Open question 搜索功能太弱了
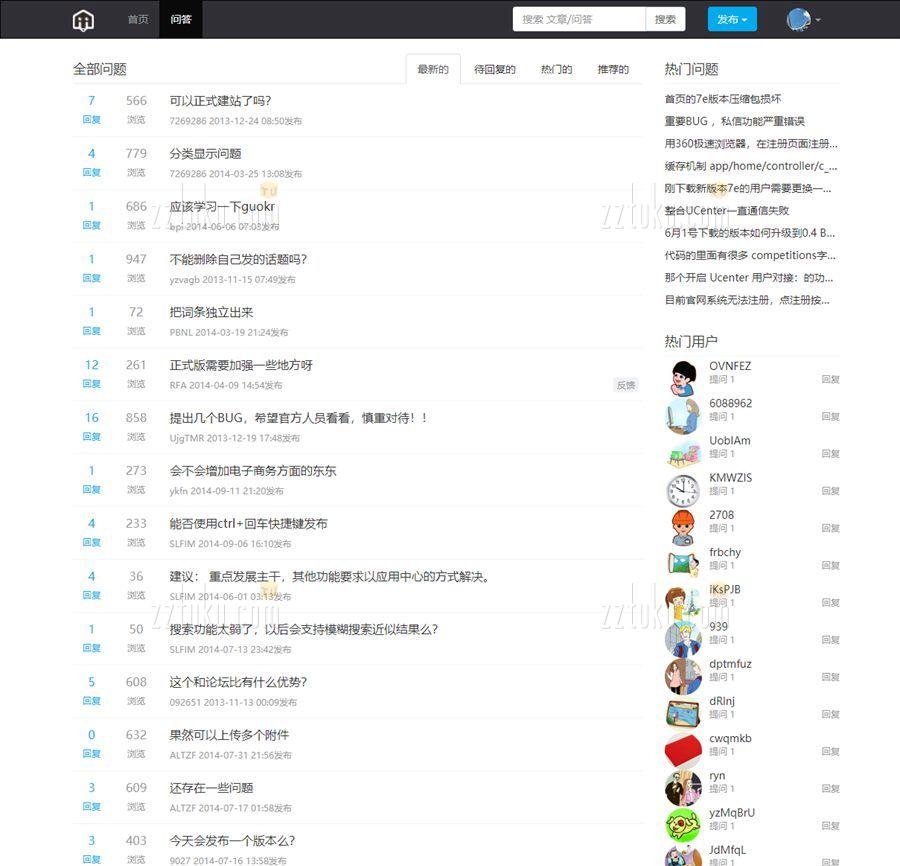 (304, 629)
